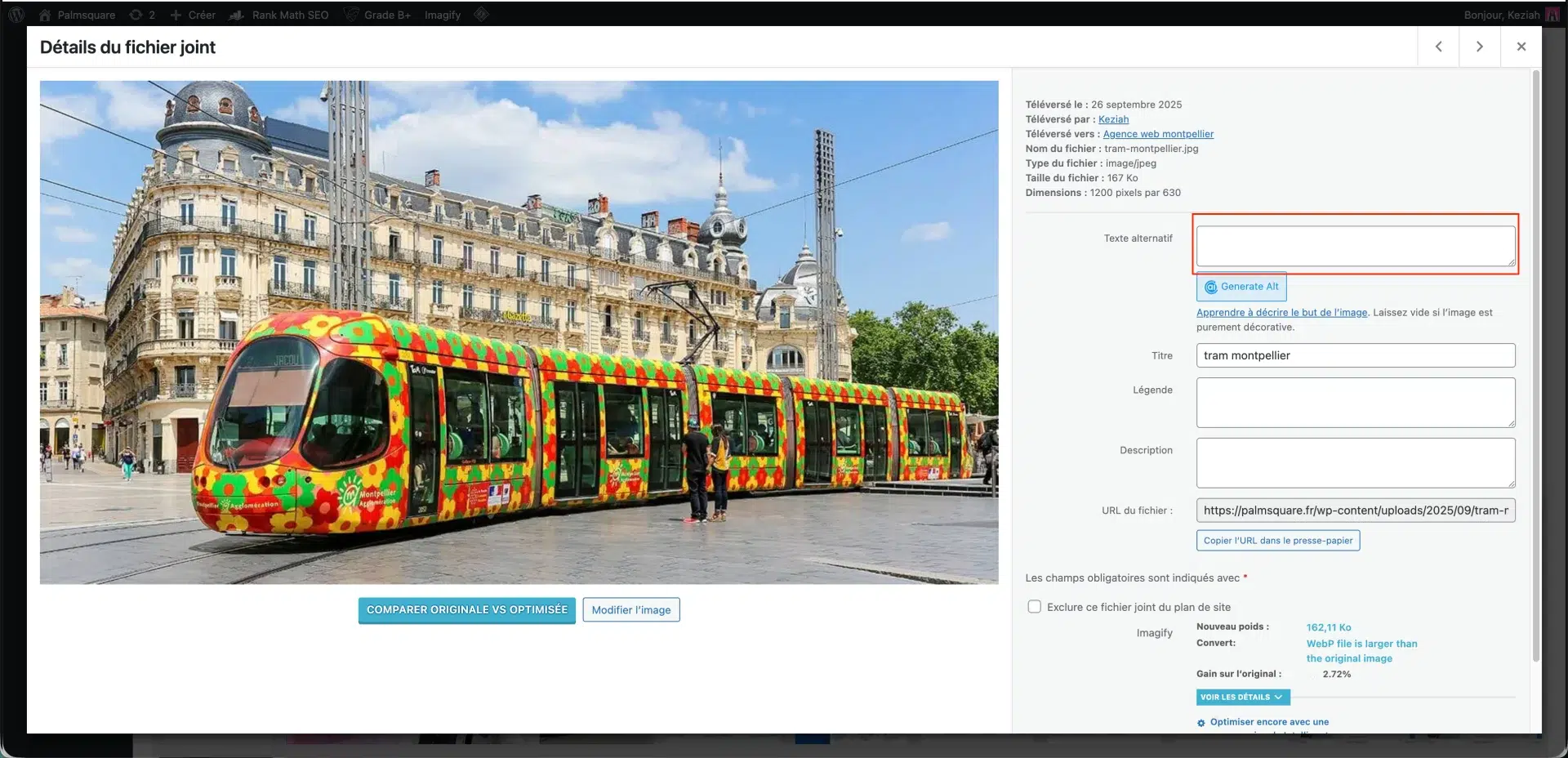Click the home icon next to Palmsquare
Screen dimensions: 1568x758
[47, 14]
